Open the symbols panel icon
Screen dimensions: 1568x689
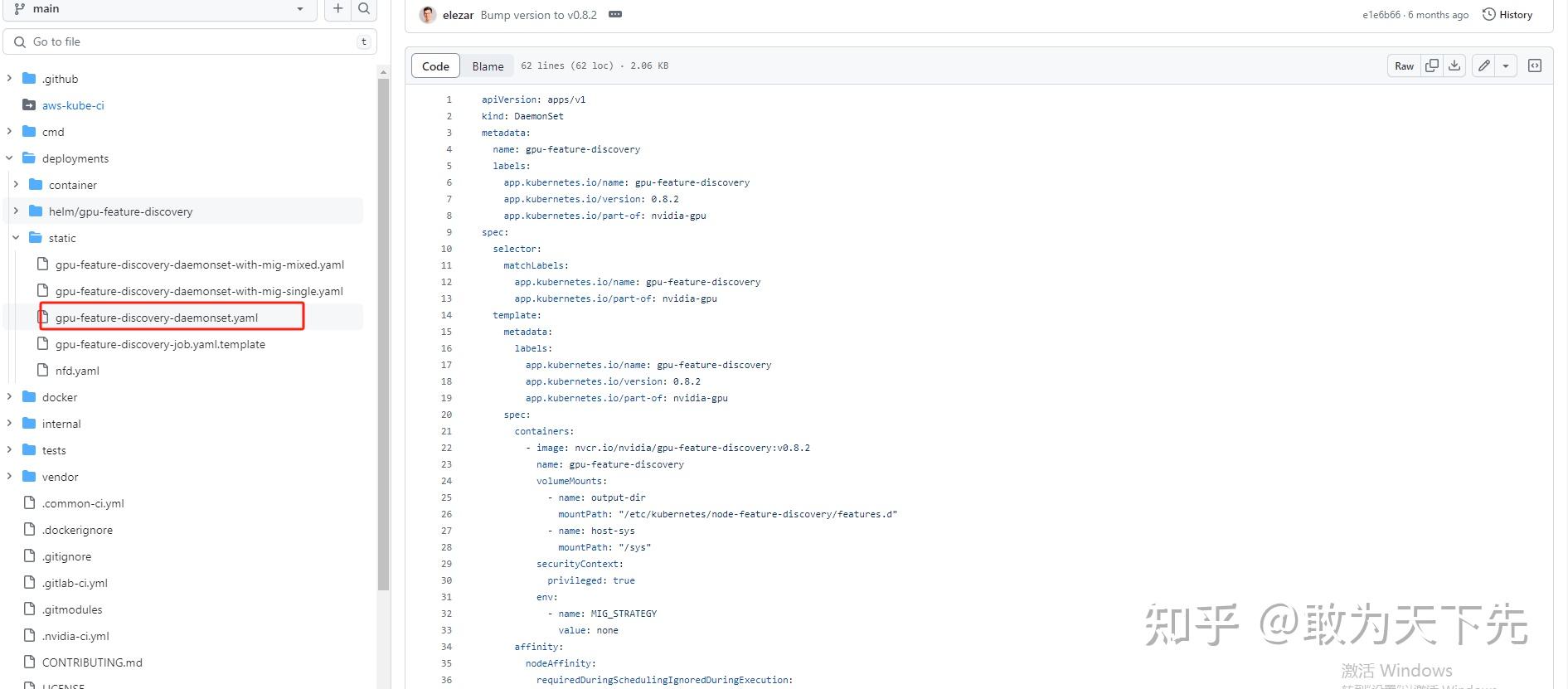point(1535,66)
